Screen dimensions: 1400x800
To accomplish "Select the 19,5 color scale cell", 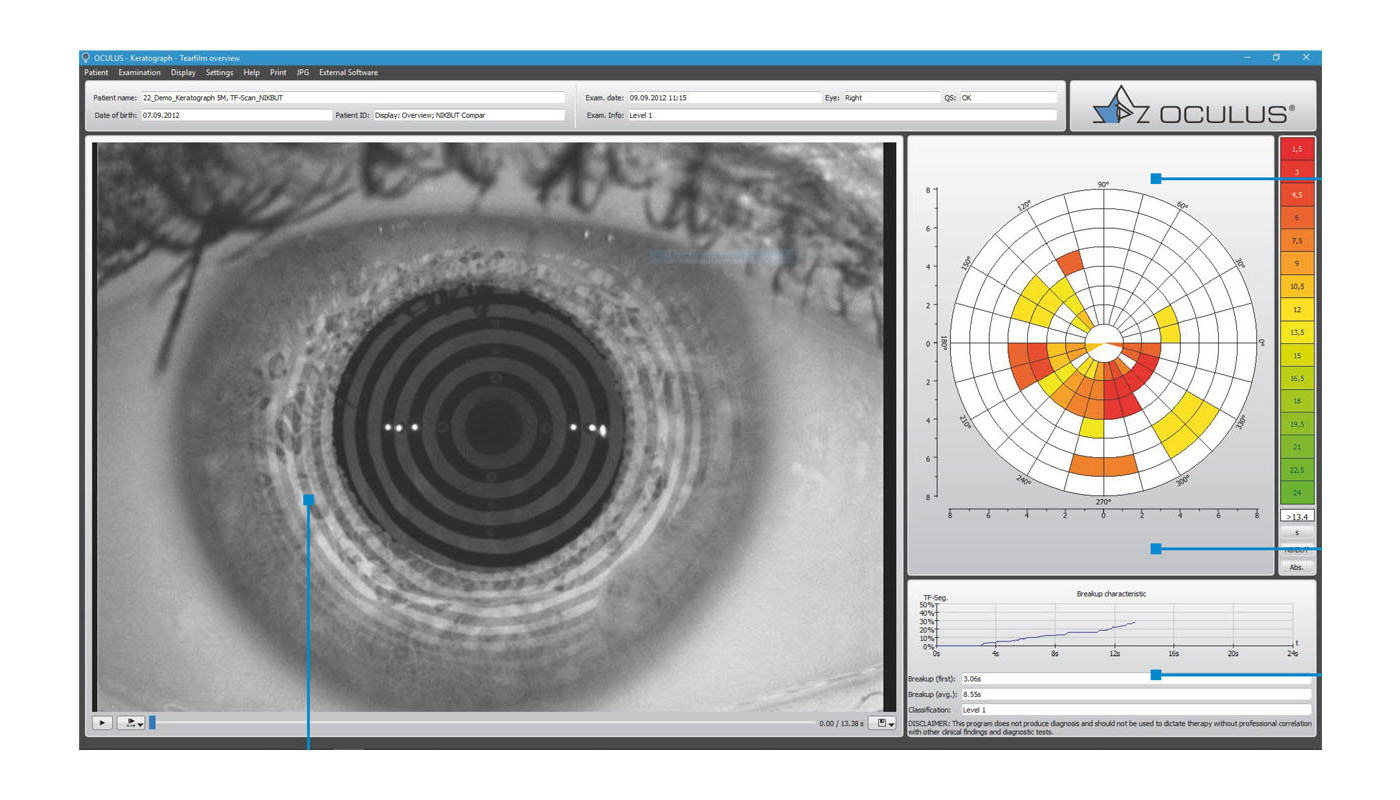I will click(x=1297, y=425).
